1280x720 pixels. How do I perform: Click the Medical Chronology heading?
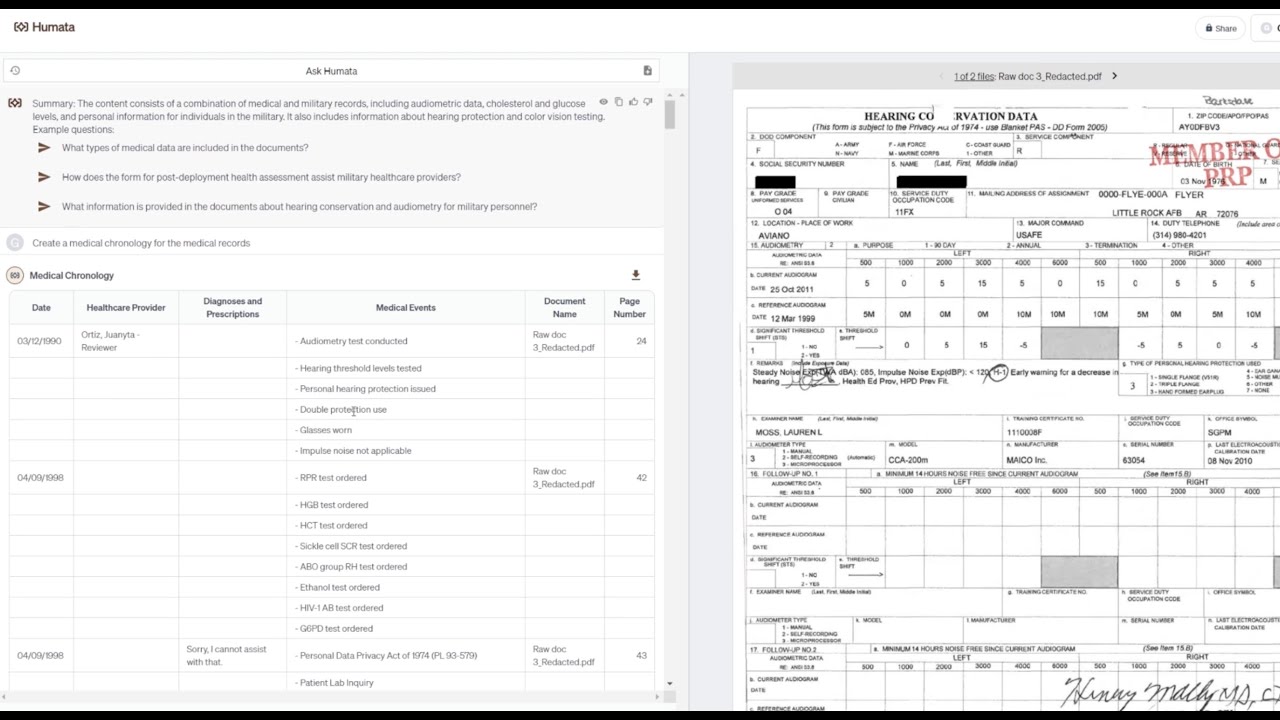click(x=72, y=275)
